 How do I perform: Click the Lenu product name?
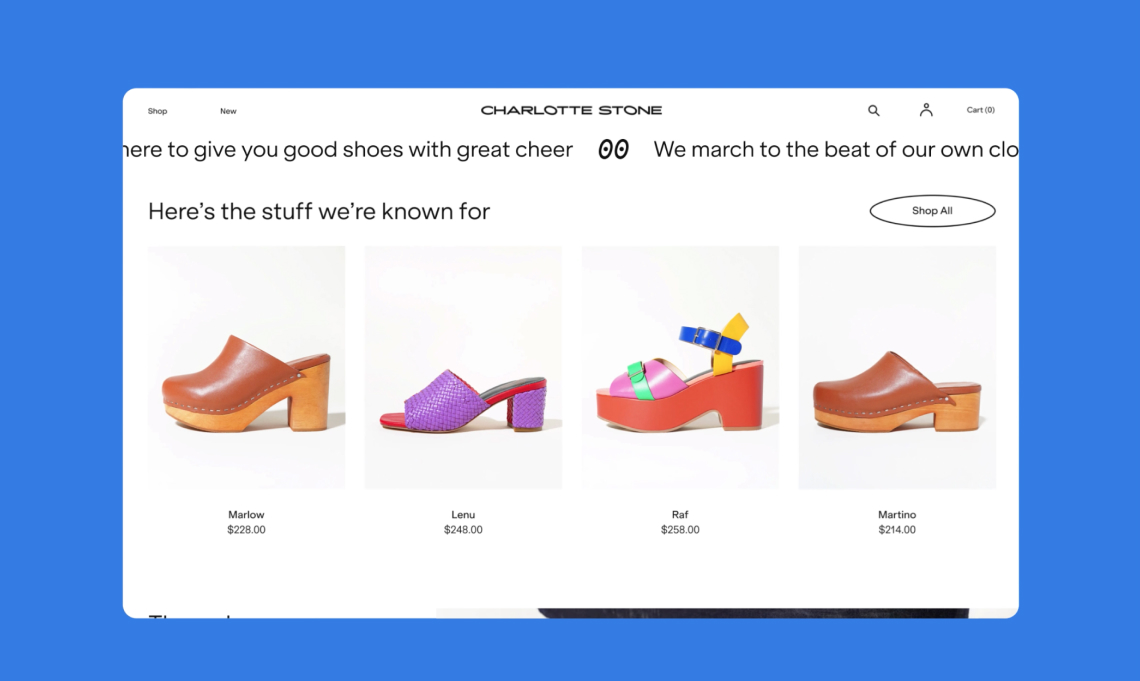pyautogui.click(x=463, y=515)
